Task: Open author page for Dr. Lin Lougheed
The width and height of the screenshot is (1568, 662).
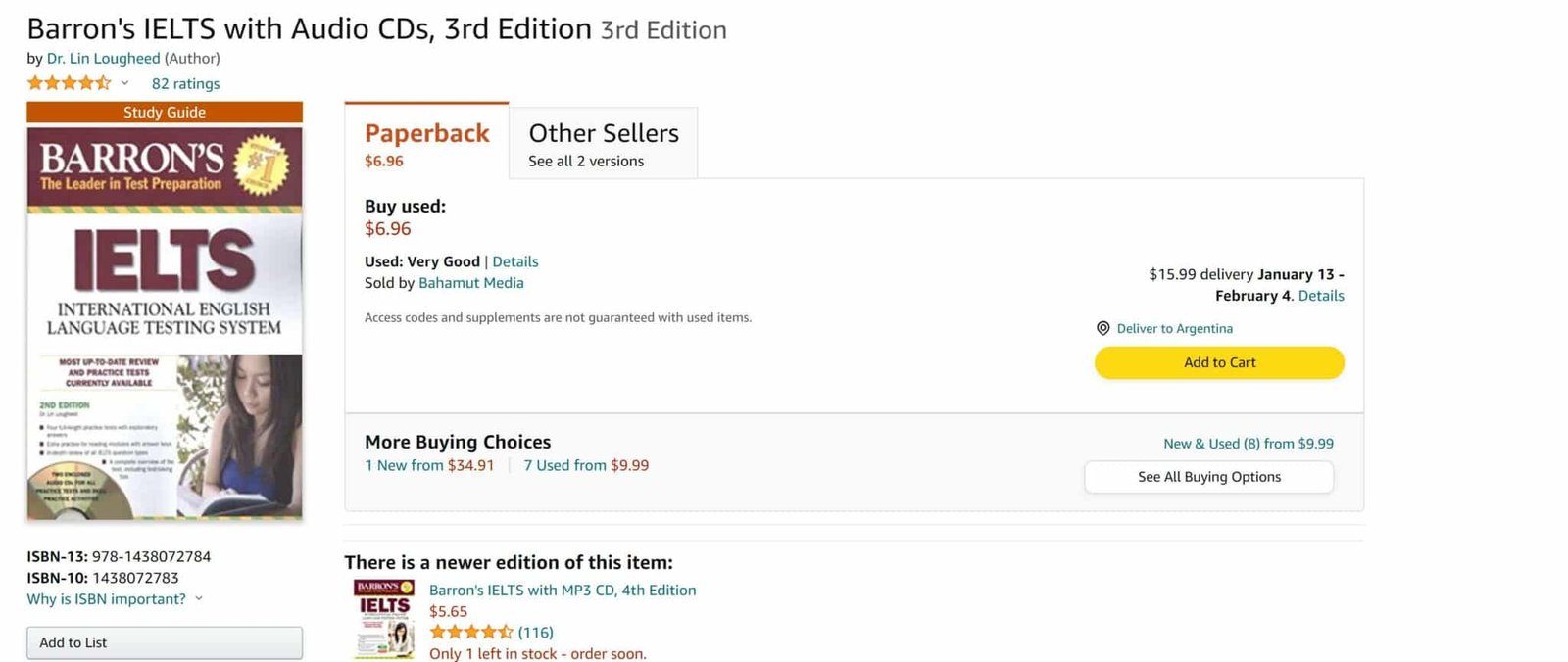Action: [x=103, y=58]
